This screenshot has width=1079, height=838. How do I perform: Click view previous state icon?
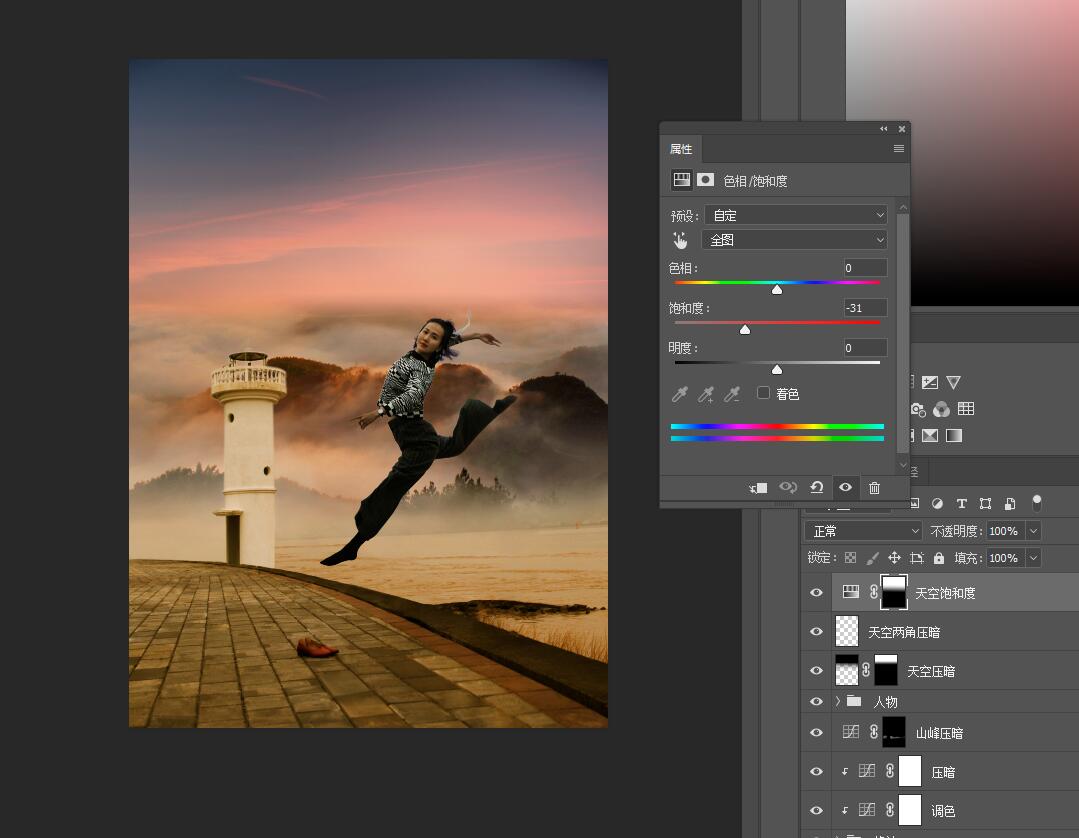tap(788, 488)
